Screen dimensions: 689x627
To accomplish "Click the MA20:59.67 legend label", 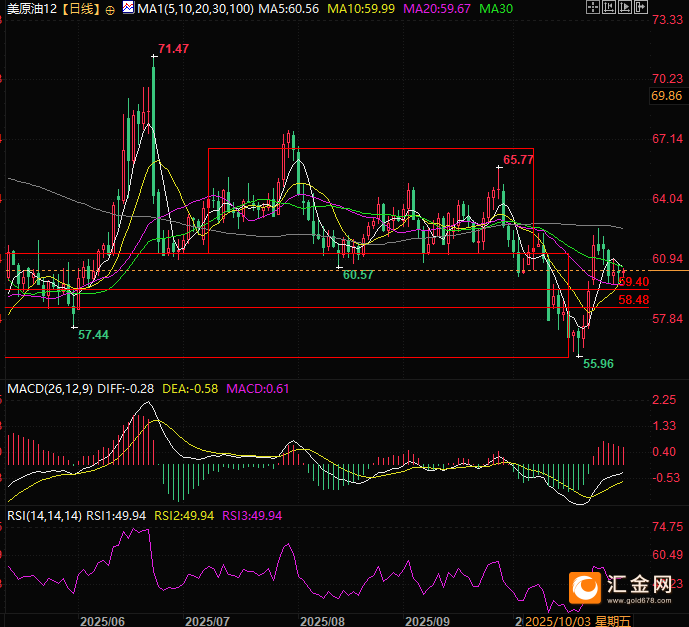I will tap(437, 9).
